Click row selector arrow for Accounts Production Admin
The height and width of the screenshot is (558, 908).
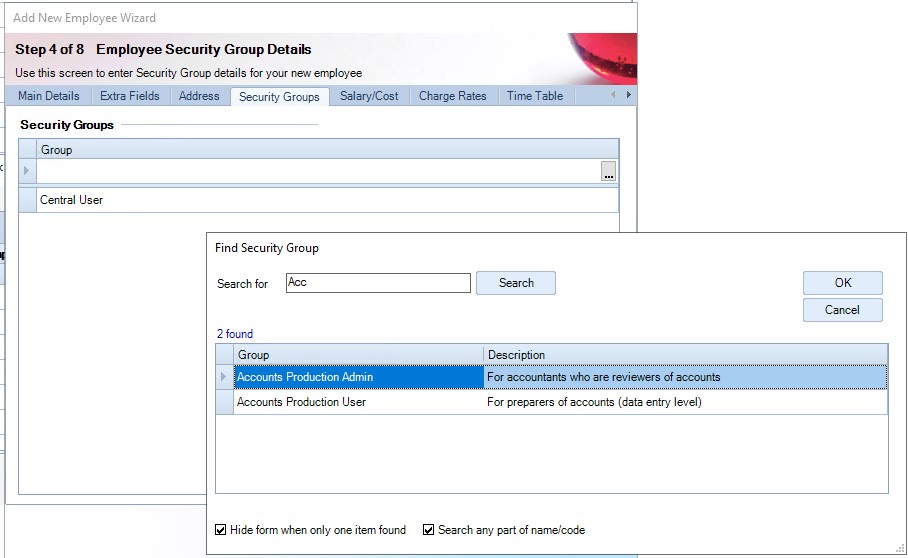pos(225,377)
